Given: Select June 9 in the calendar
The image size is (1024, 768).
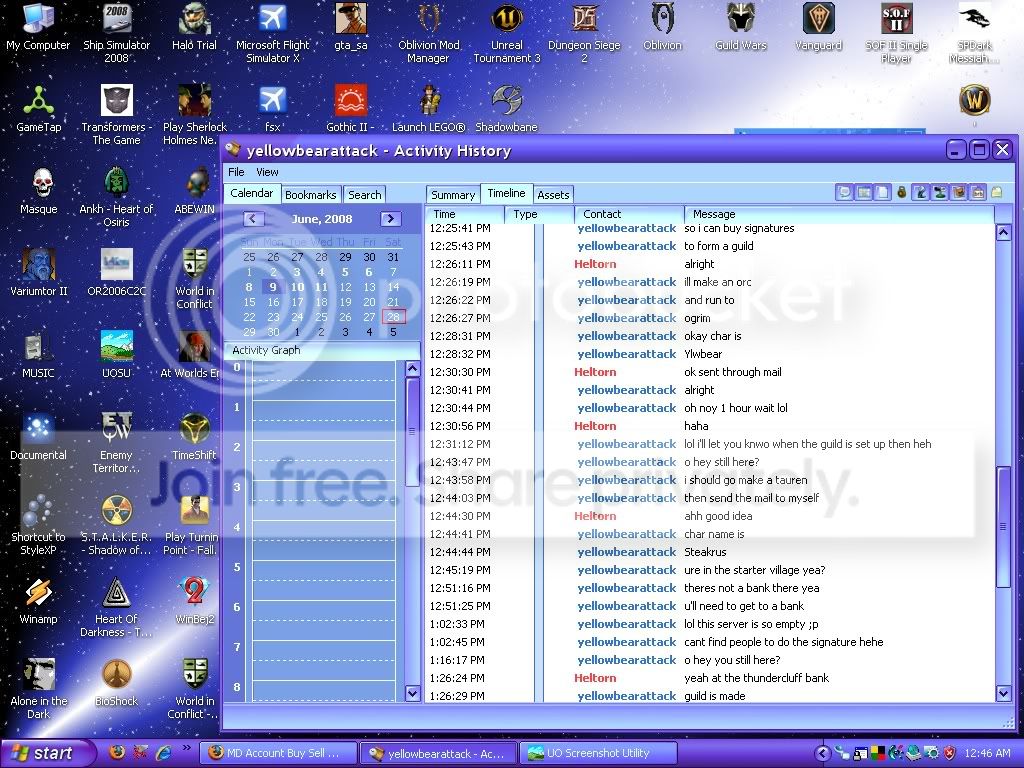Looking at the screenshot, I should 273,287.
